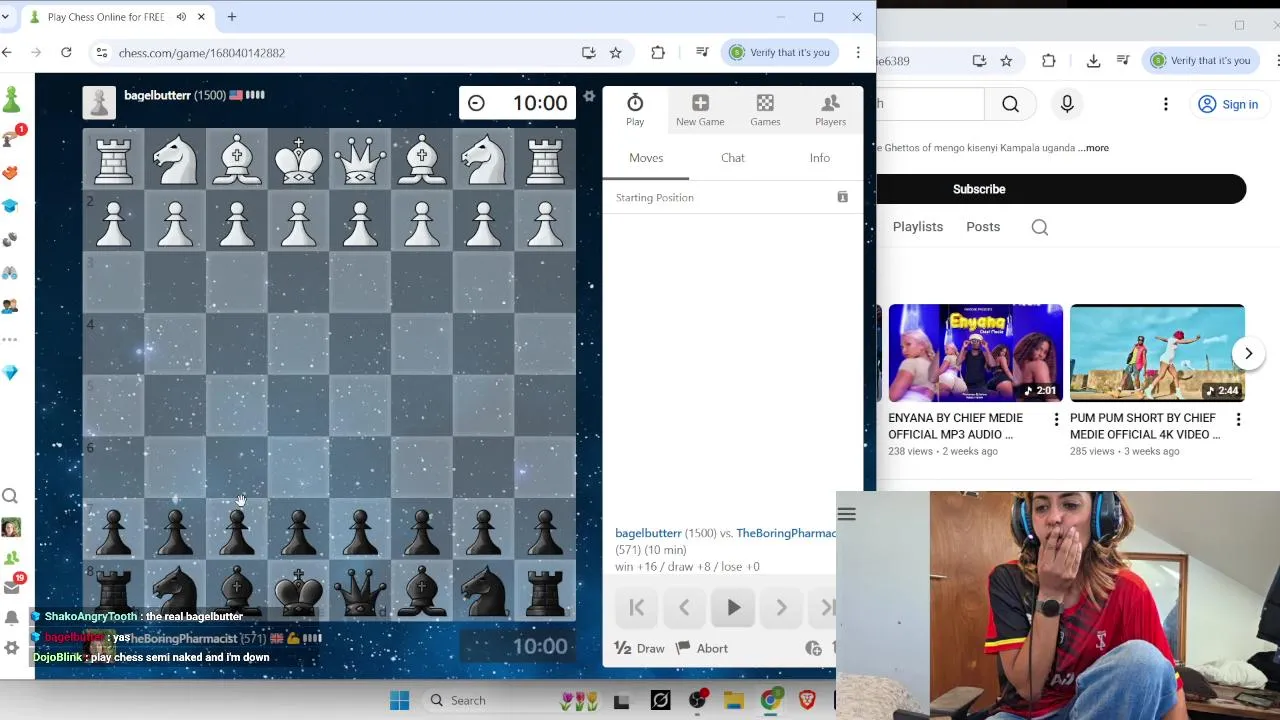This screenshot has width=1280, height=720.
Task: Click the play moves button
Action: pyautogui.click(x=733, y=607)
